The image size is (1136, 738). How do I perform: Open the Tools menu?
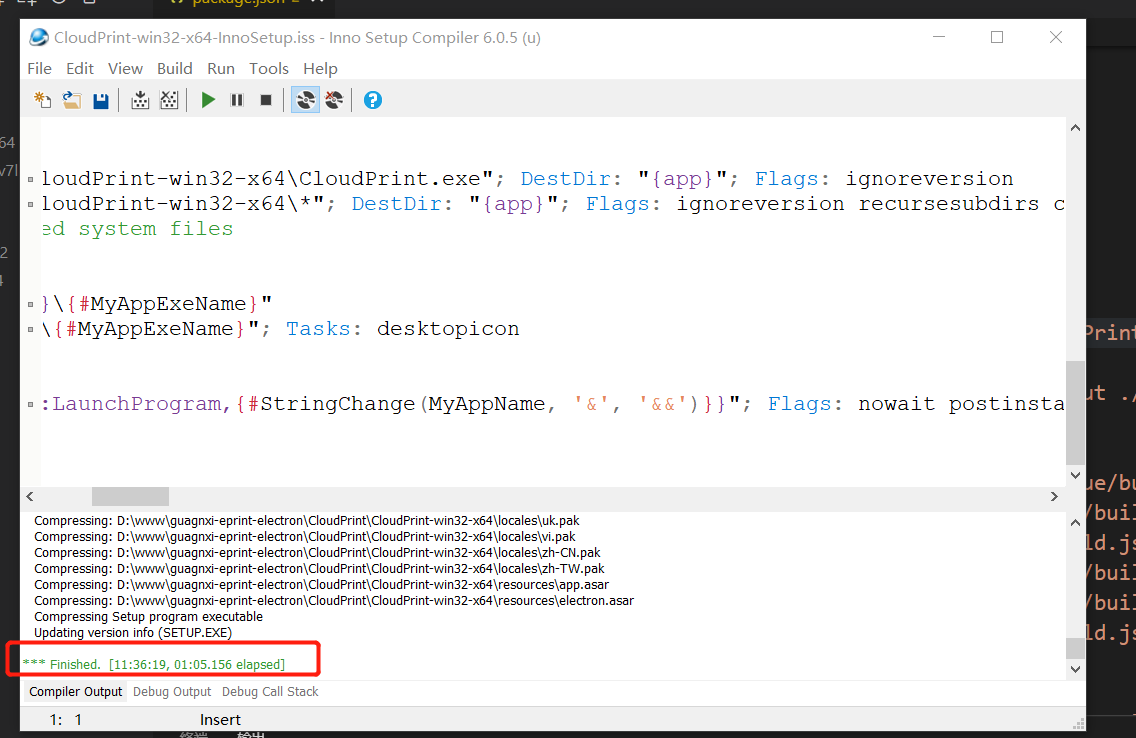(269, 69)
